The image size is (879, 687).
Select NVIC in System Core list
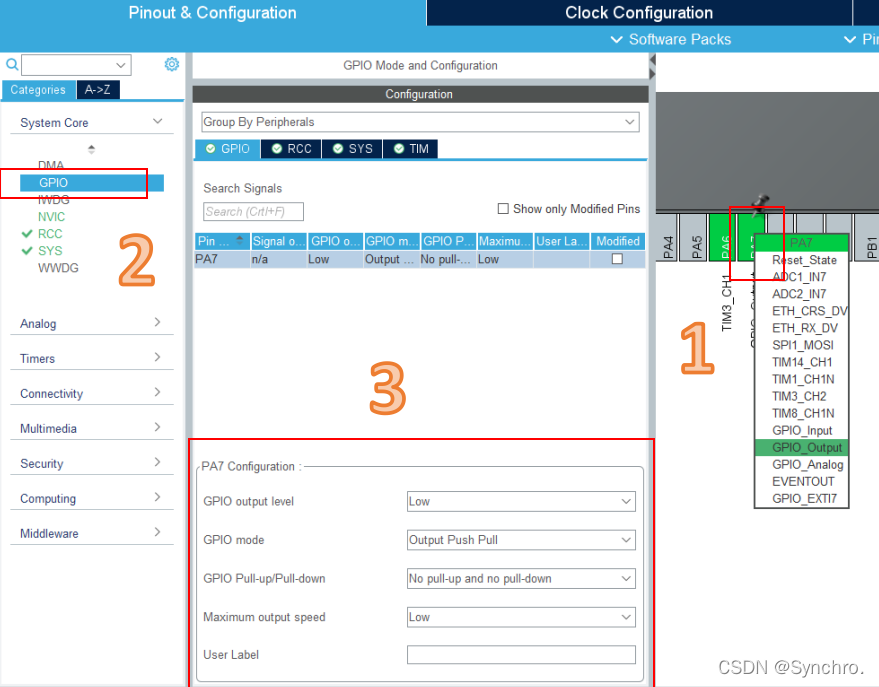(51, 217)
